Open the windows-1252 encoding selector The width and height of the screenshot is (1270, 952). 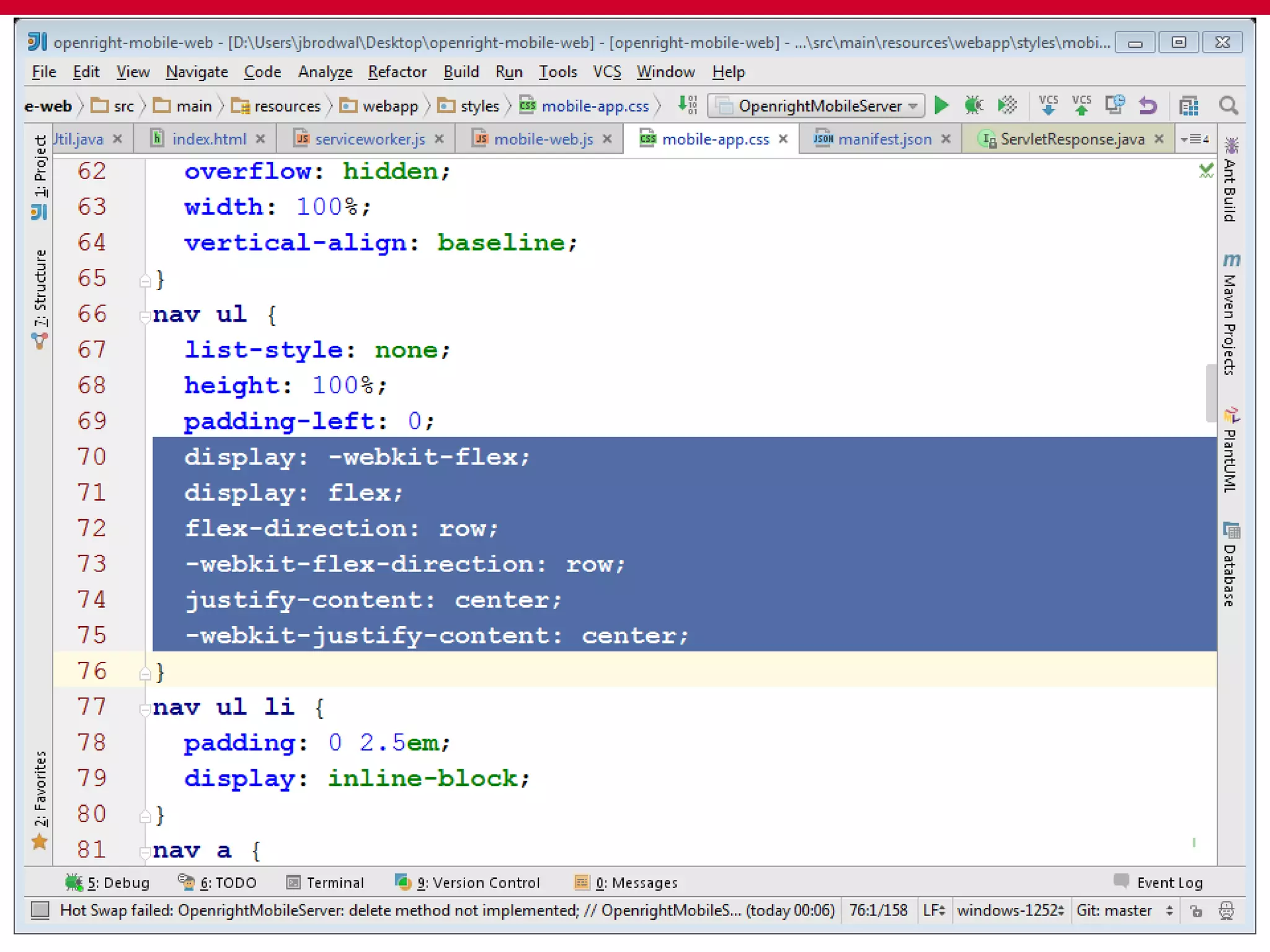coord(1010,910)
